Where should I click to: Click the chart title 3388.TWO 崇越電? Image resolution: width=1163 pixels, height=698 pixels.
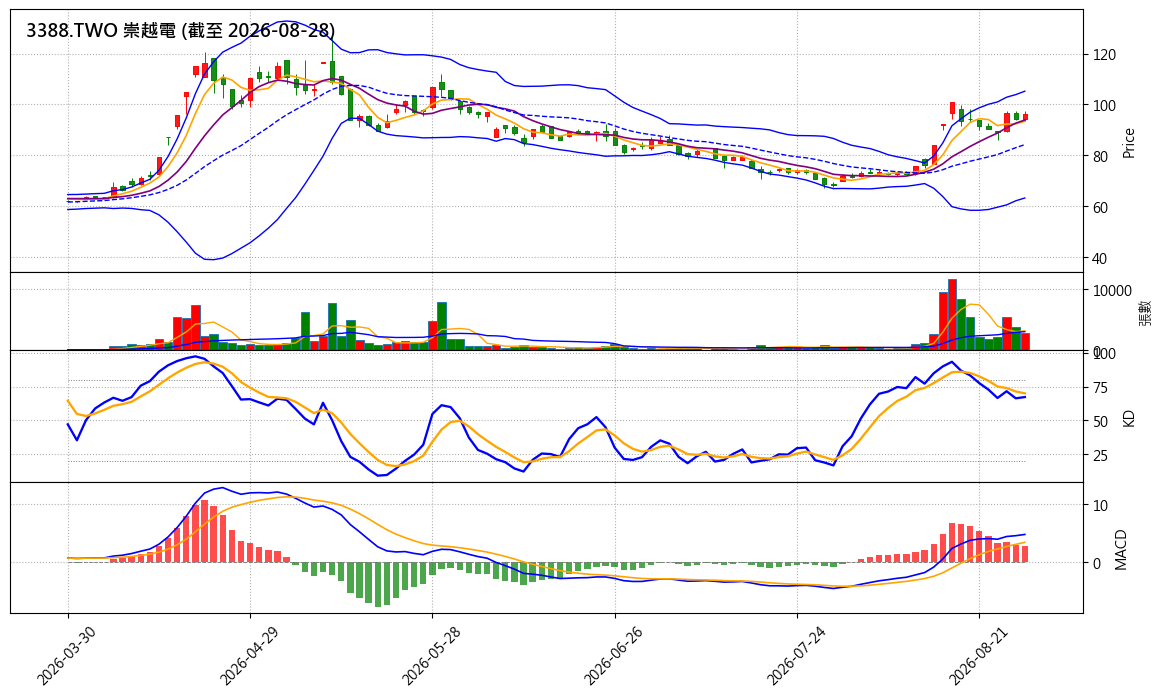click(180, 30)
